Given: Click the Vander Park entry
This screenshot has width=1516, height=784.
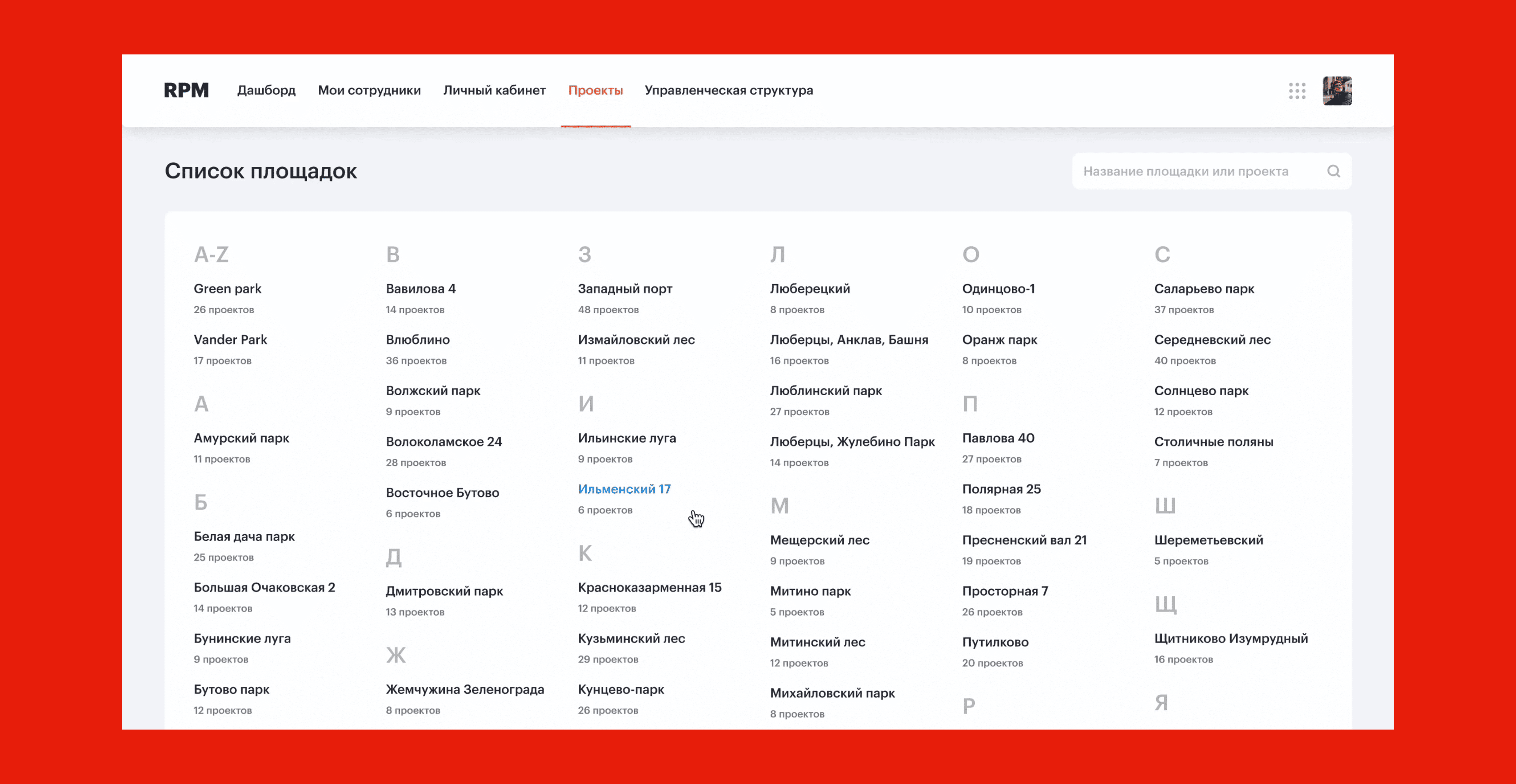Looking at the screenshot, I should point(230,340).
